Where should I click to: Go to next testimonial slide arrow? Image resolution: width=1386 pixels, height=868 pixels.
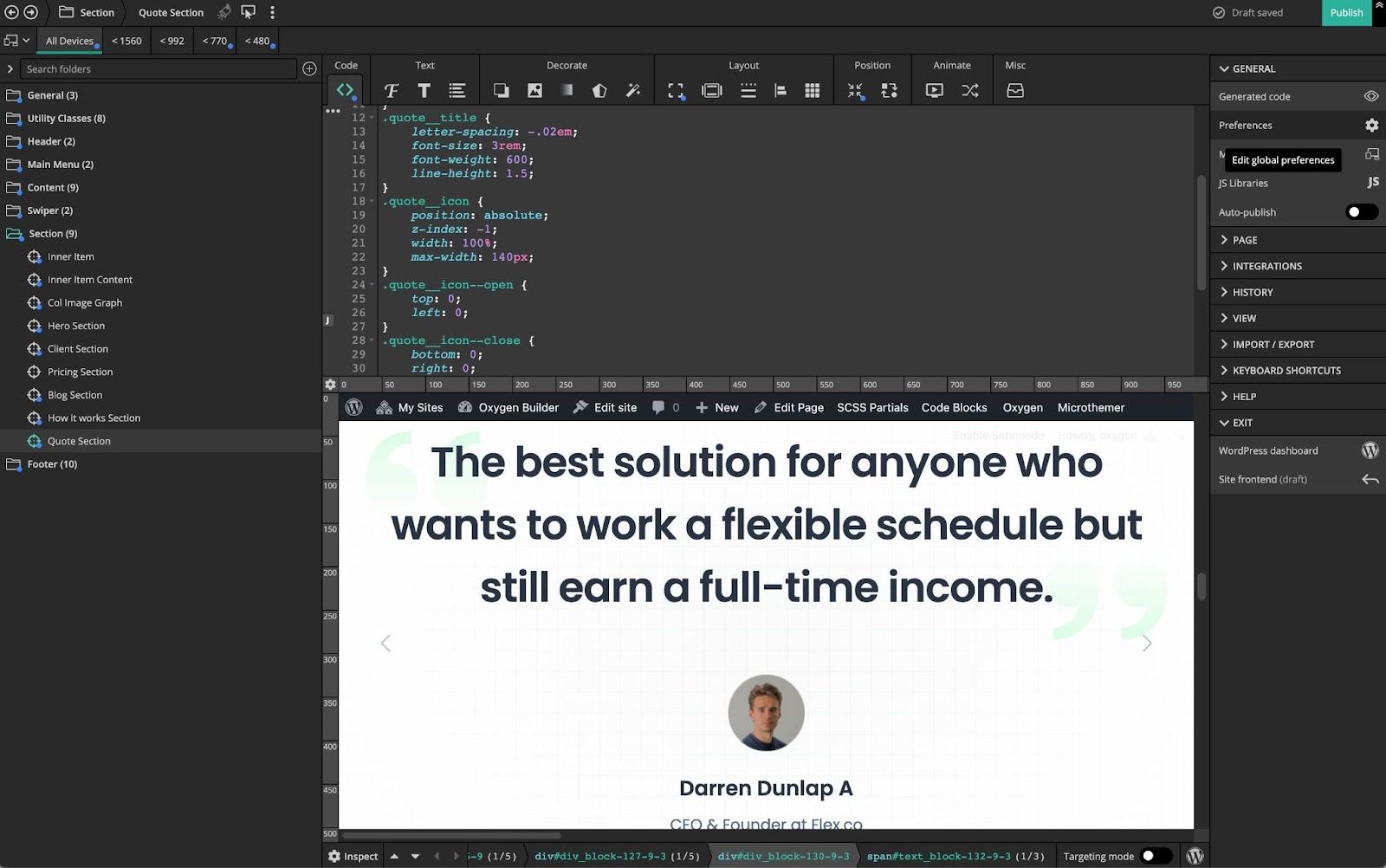1147,643
